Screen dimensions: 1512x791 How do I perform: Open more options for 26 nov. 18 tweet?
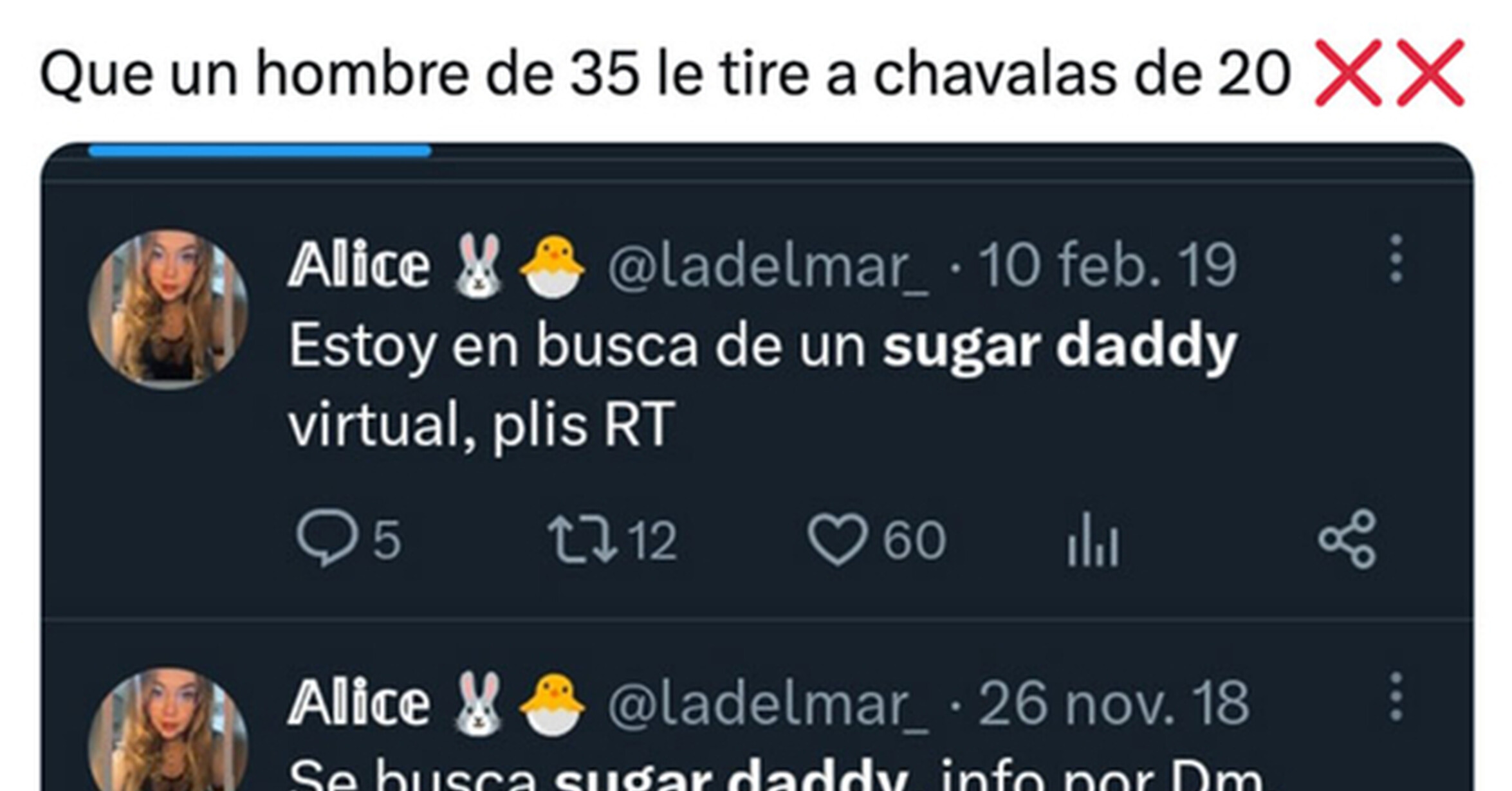point(1396,697)
